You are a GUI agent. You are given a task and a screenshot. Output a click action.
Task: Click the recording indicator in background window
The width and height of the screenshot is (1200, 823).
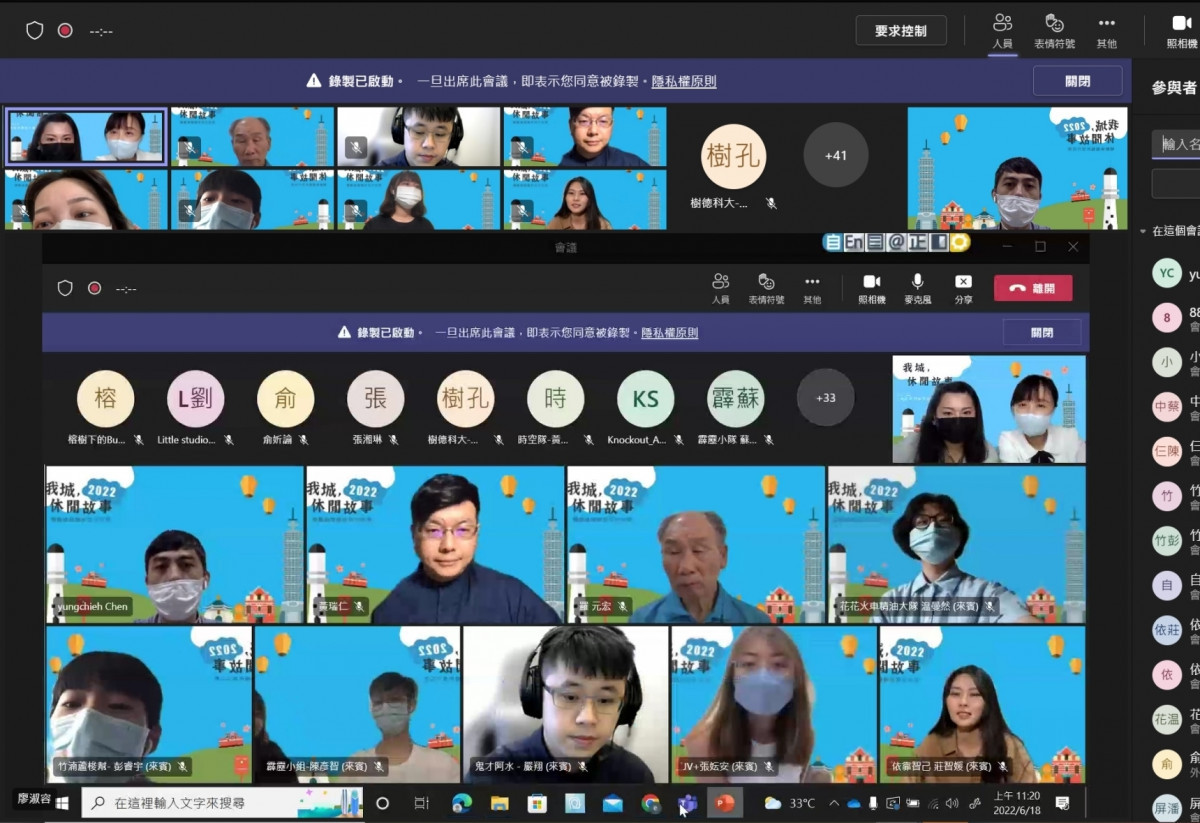pyautogui.click(x=65, y=30)
